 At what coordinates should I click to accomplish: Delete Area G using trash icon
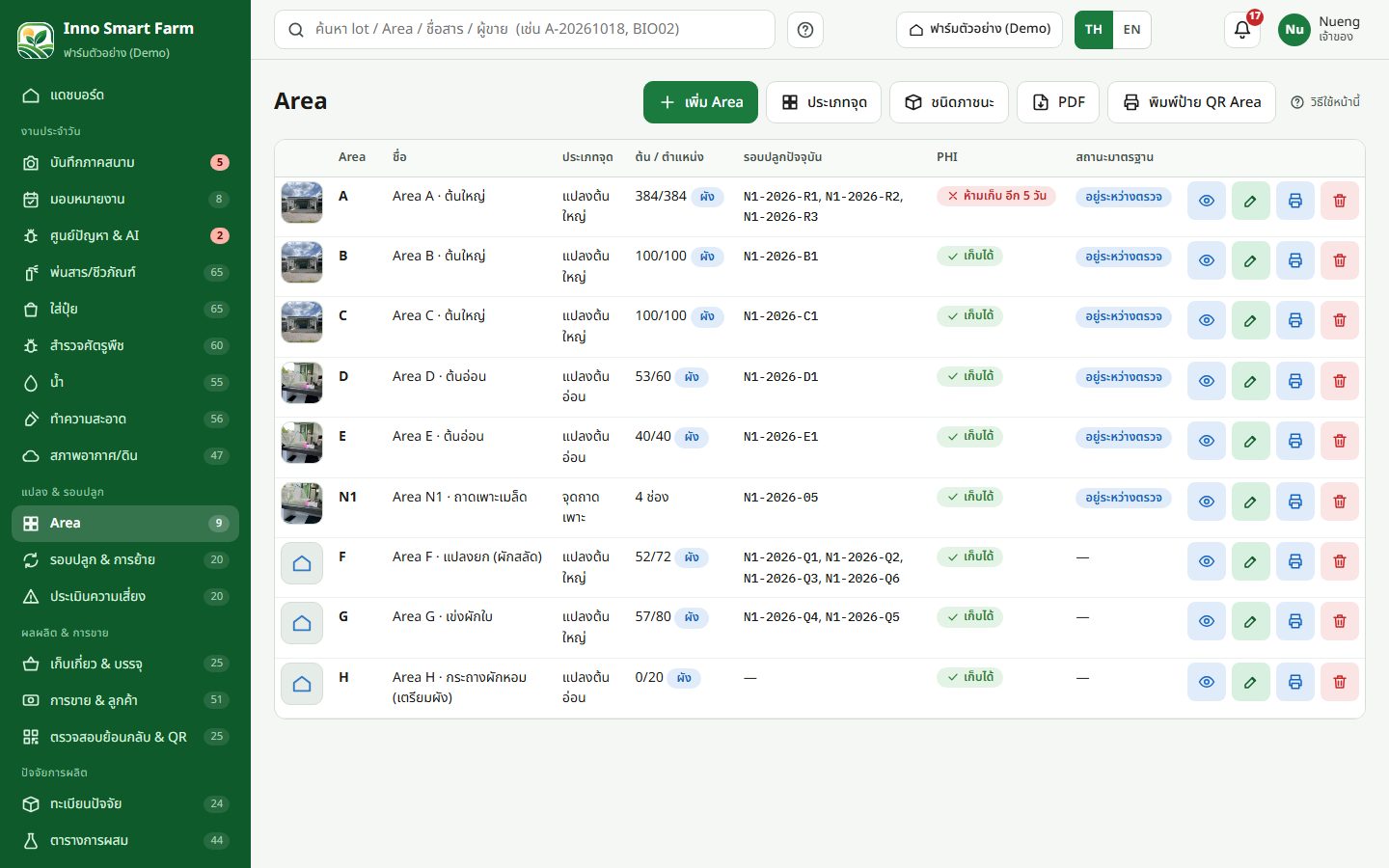[1340, 621]
